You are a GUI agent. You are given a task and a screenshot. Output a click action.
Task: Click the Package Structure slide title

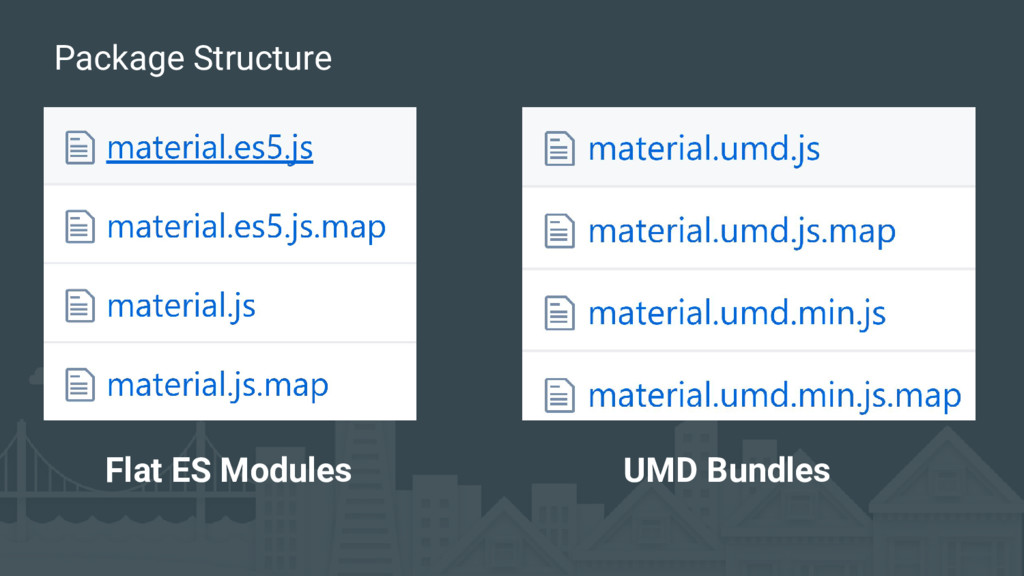point(193,58)
